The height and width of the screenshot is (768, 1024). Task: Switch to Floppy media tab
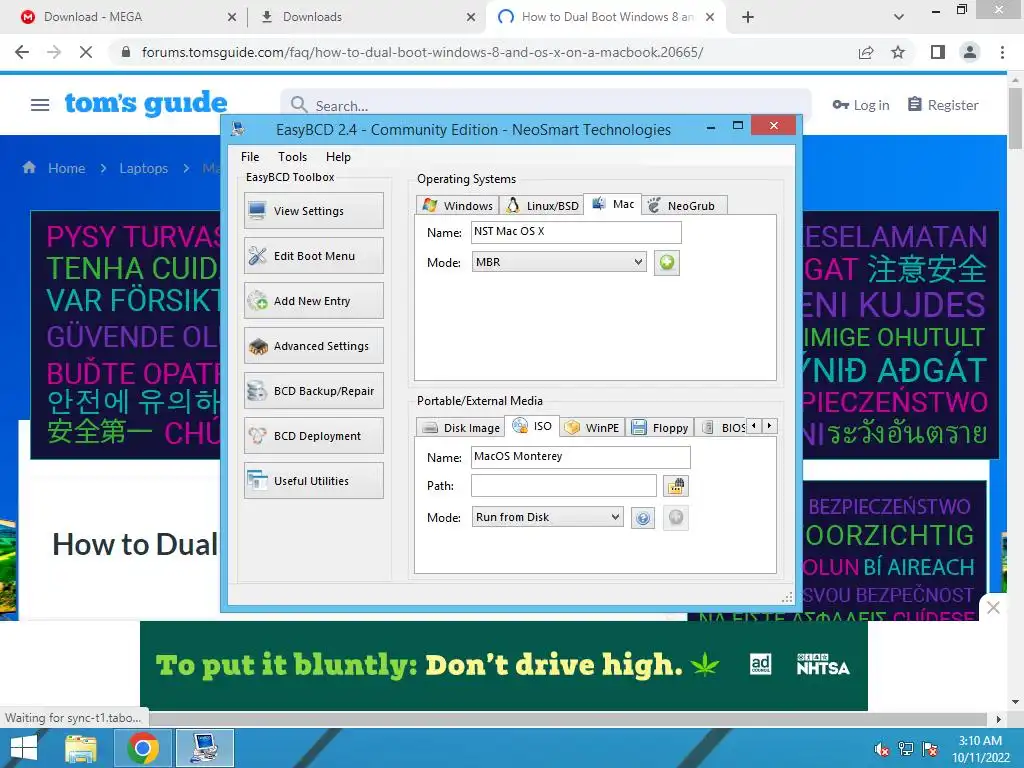pyautogui.click(x=660, y=428)
